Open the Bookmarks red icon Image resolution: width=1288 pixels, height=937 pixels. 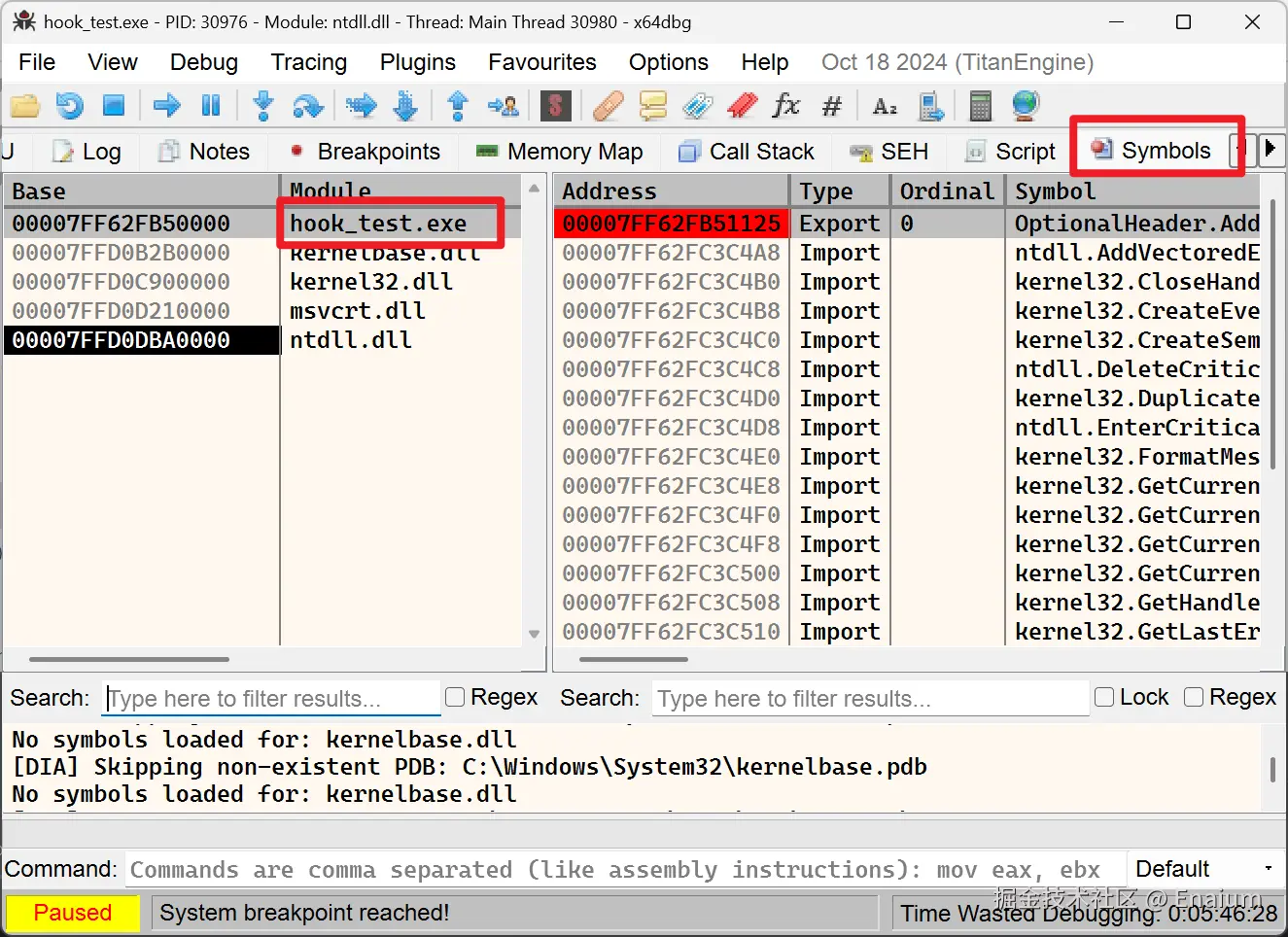click(742, 105)
